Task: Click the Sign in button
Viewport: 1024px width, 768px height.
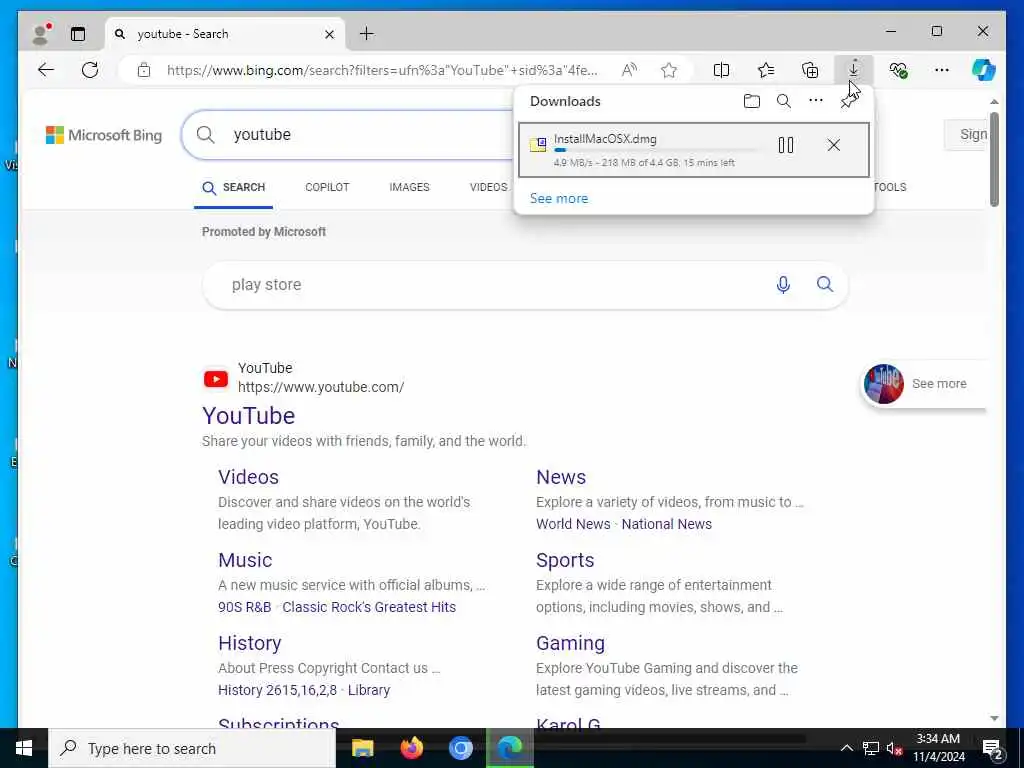Action: click(965, 135)
